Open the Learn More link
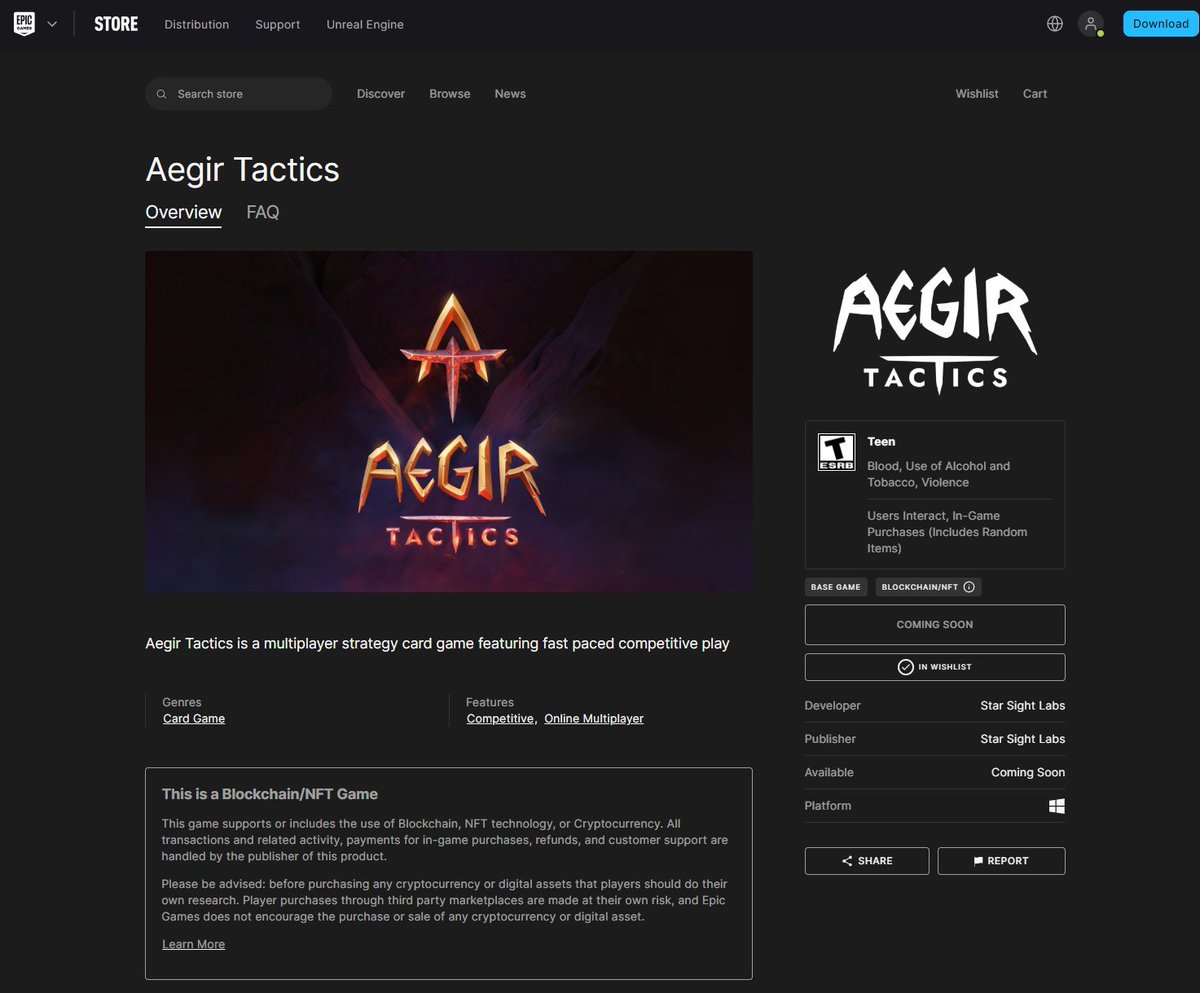This screenshot has height=993, width=1200. [x=193, y=943]
